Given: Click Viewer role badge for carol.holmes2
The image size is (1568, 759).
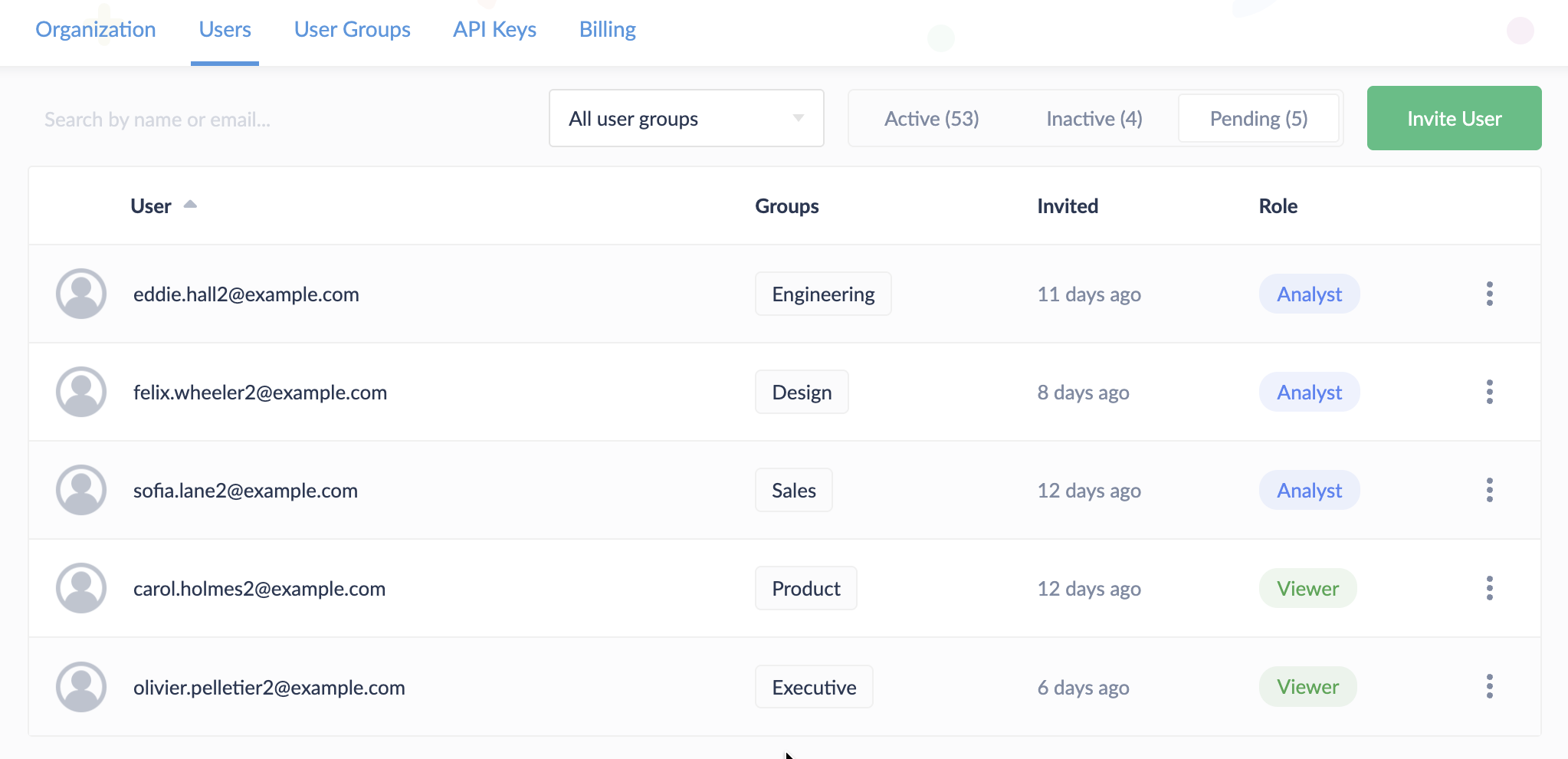Looking at the screenshot, I should pos(1307,589).
